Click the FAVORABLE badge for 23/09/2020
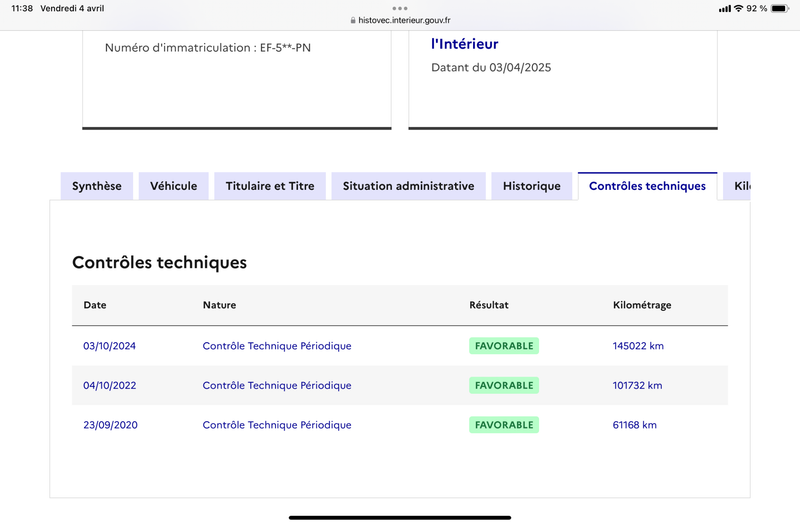This screenshot has height=525, width=800. 504,425
